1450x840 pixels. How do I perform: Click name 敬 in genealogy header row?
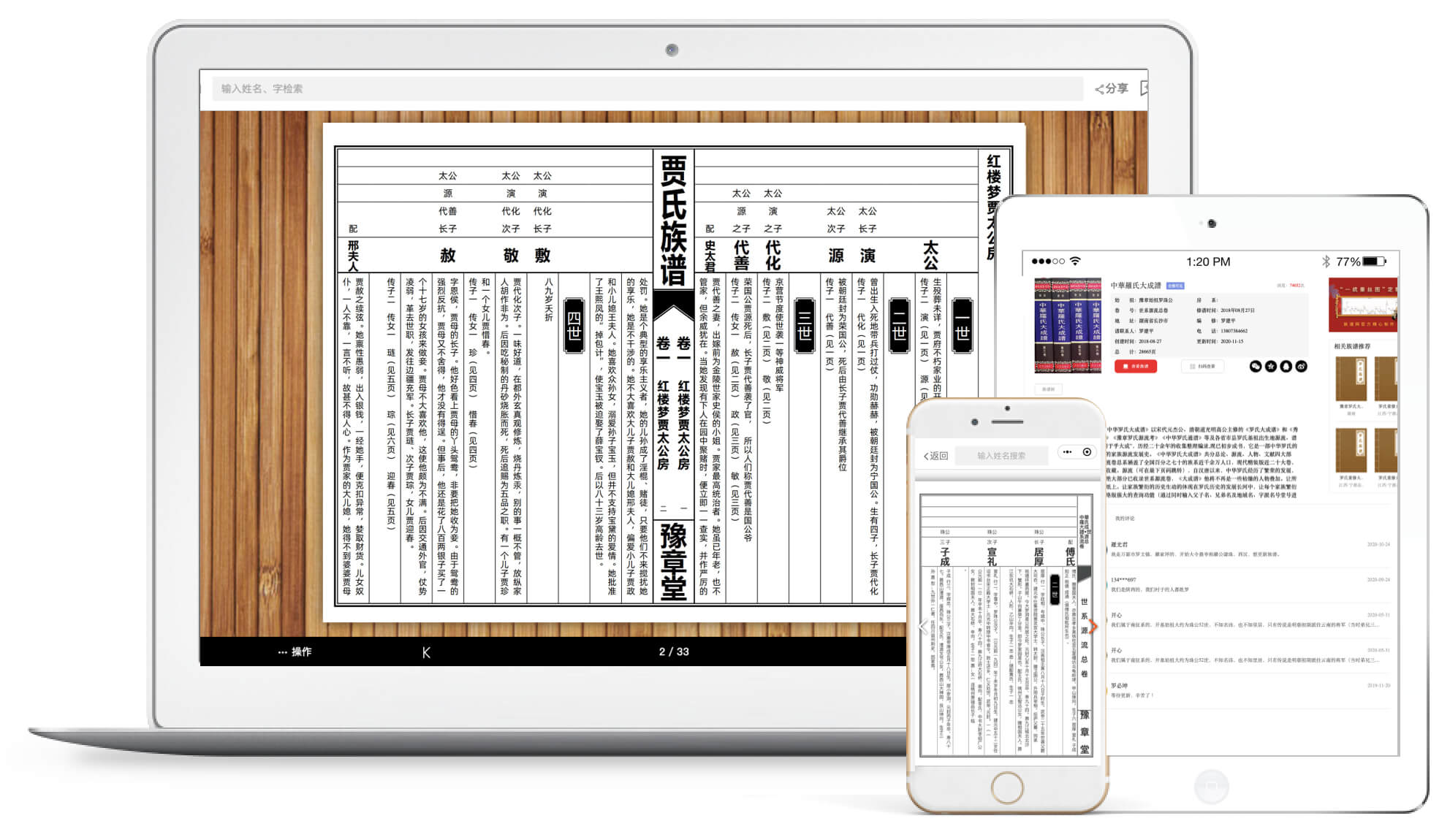click(x=511, y=255)
